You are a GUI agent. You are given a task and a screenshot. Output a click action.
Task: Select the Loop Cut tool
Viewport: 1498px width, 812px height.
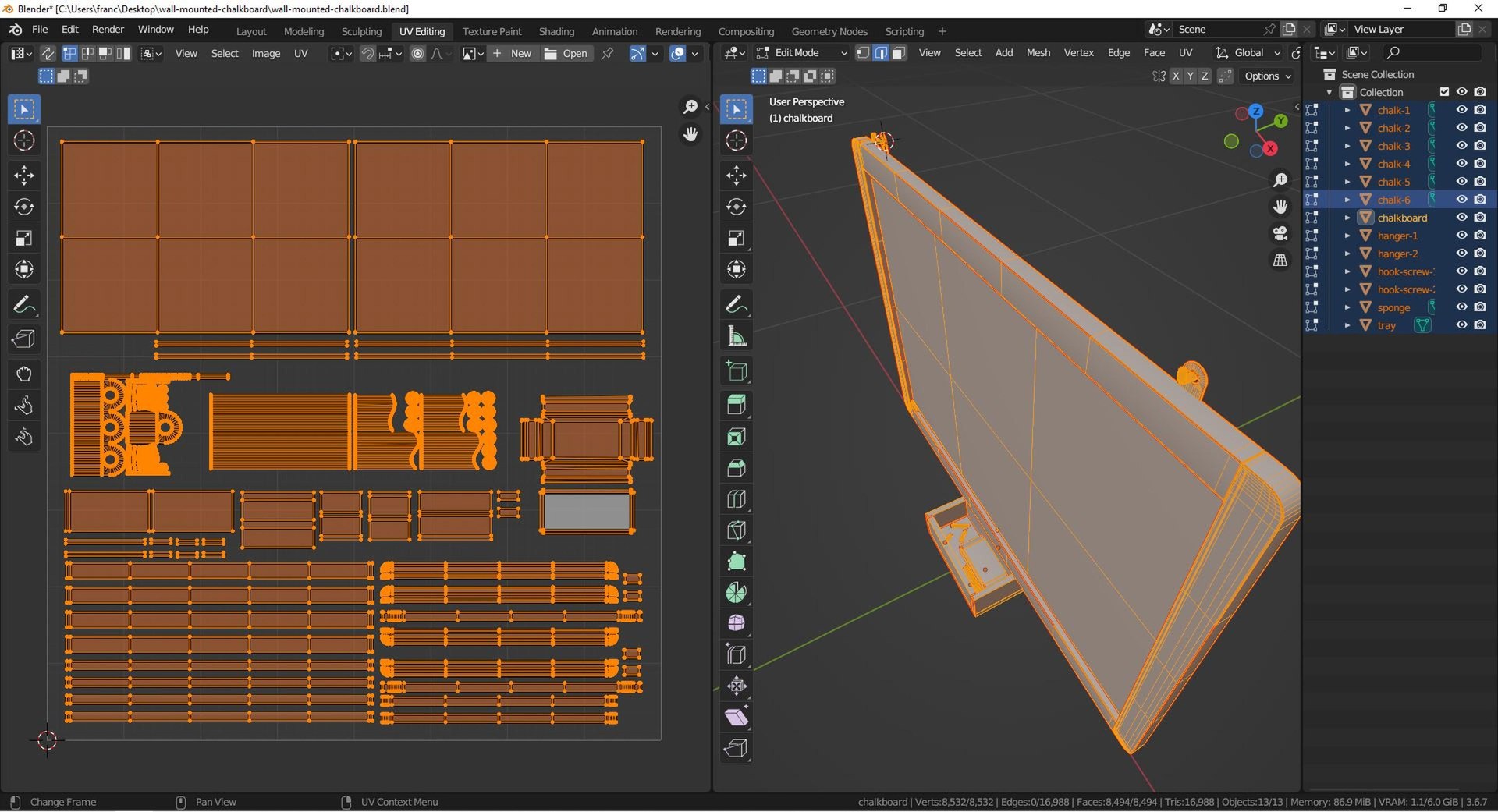pyautogui.click(x=736, y=499)
